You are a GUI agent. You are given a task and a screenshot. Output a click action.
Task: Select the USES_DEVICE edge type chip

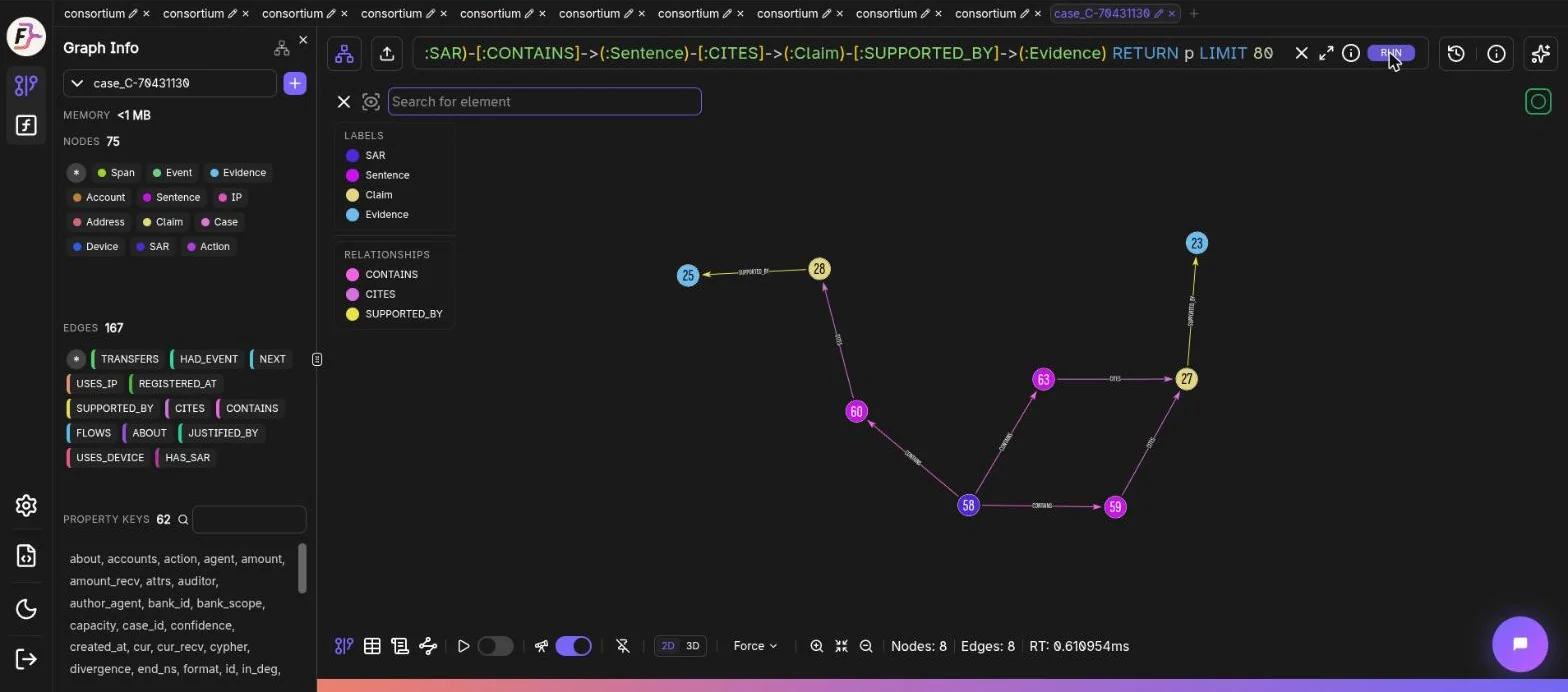point(109,457)
